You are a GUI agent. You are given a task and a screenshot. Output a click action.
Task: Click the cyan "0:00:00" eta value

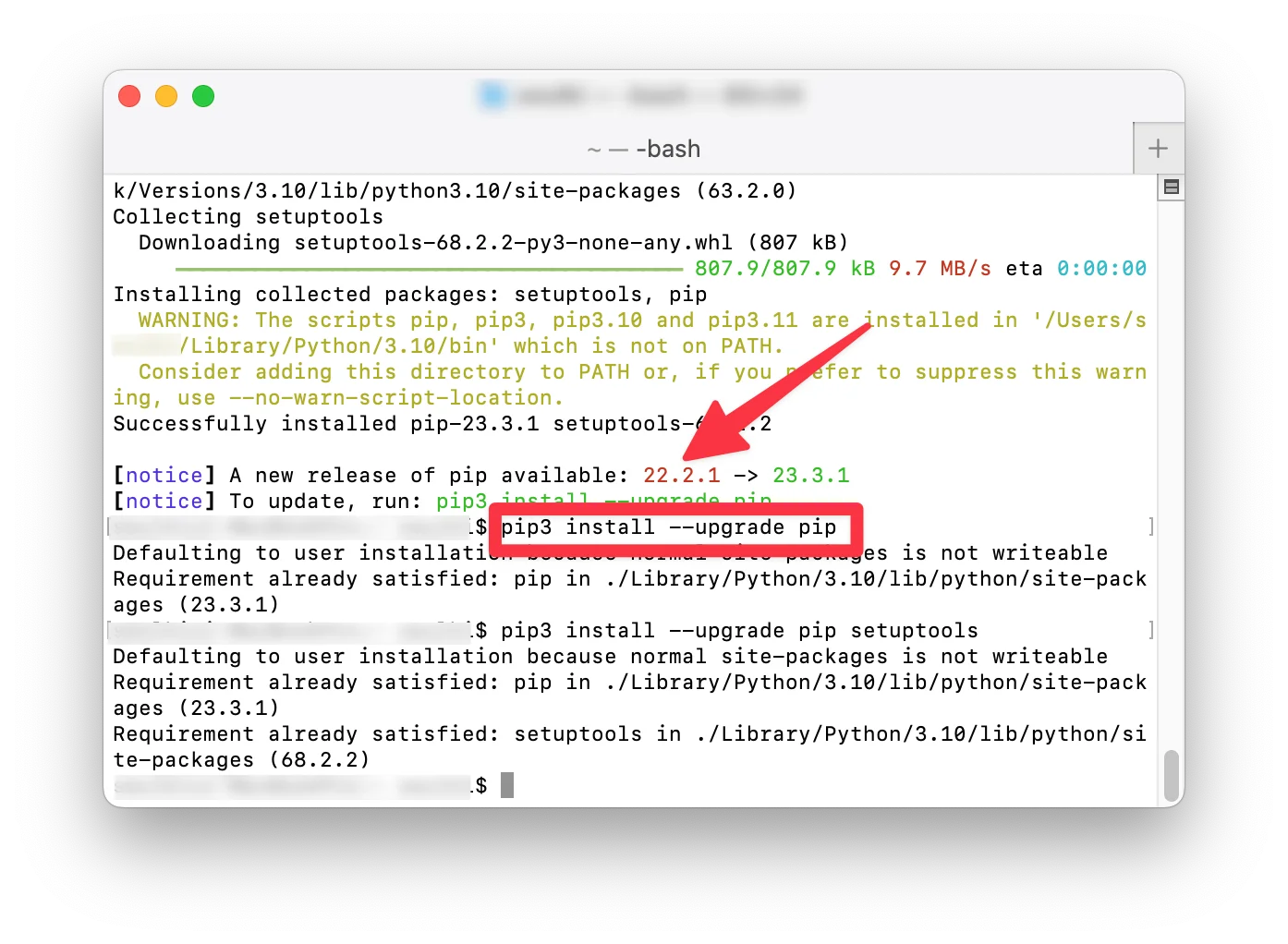pos(1101,268)
